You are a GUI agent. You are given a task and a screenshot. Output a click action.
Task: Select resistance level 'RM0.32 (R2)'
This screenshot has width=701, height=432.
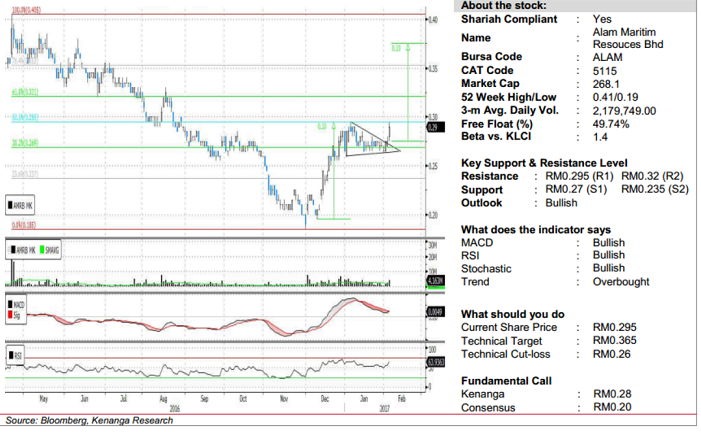(x=652, y=176)
